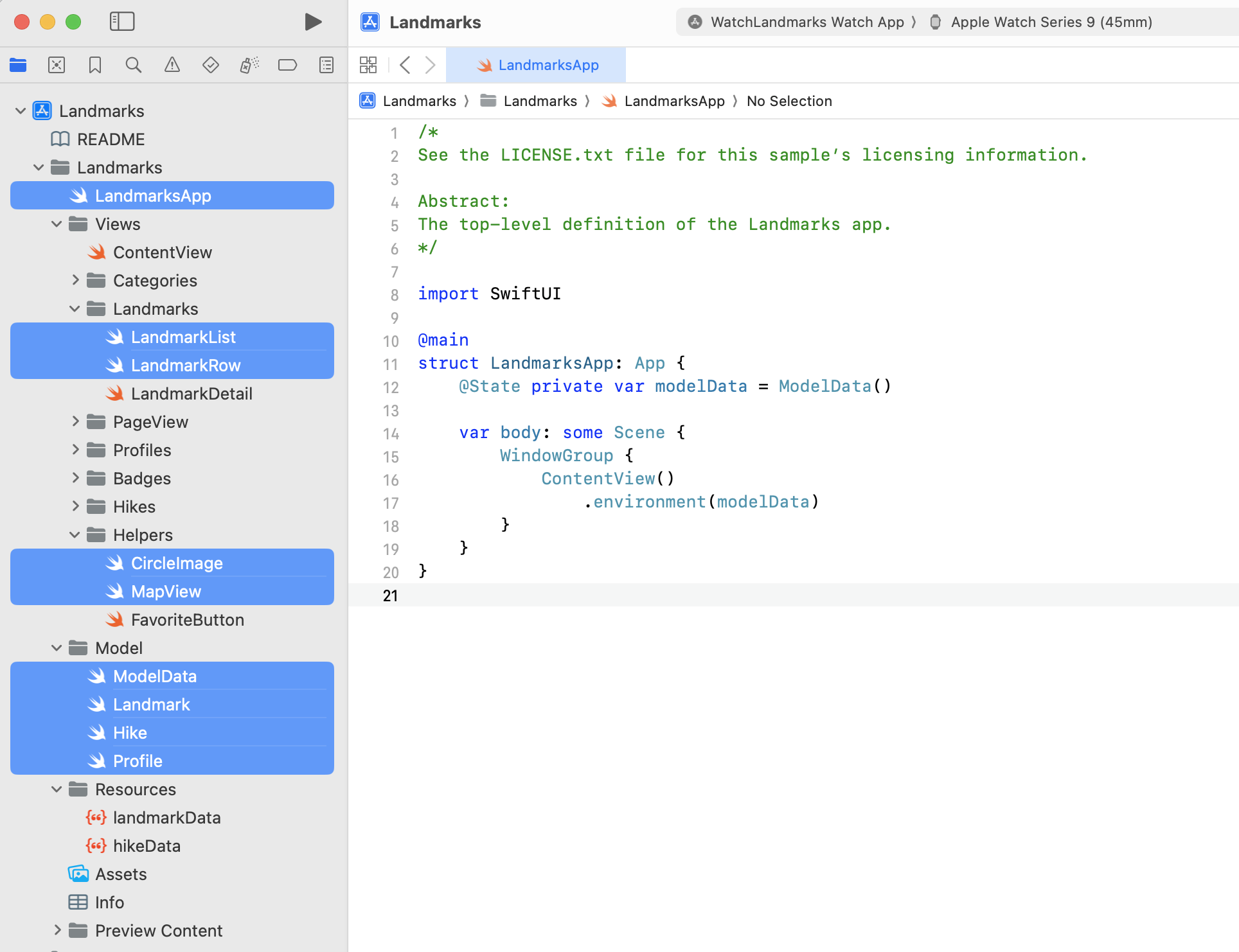Click the related items grid icon
The image size is (1239, 952).
pos(368,65)
